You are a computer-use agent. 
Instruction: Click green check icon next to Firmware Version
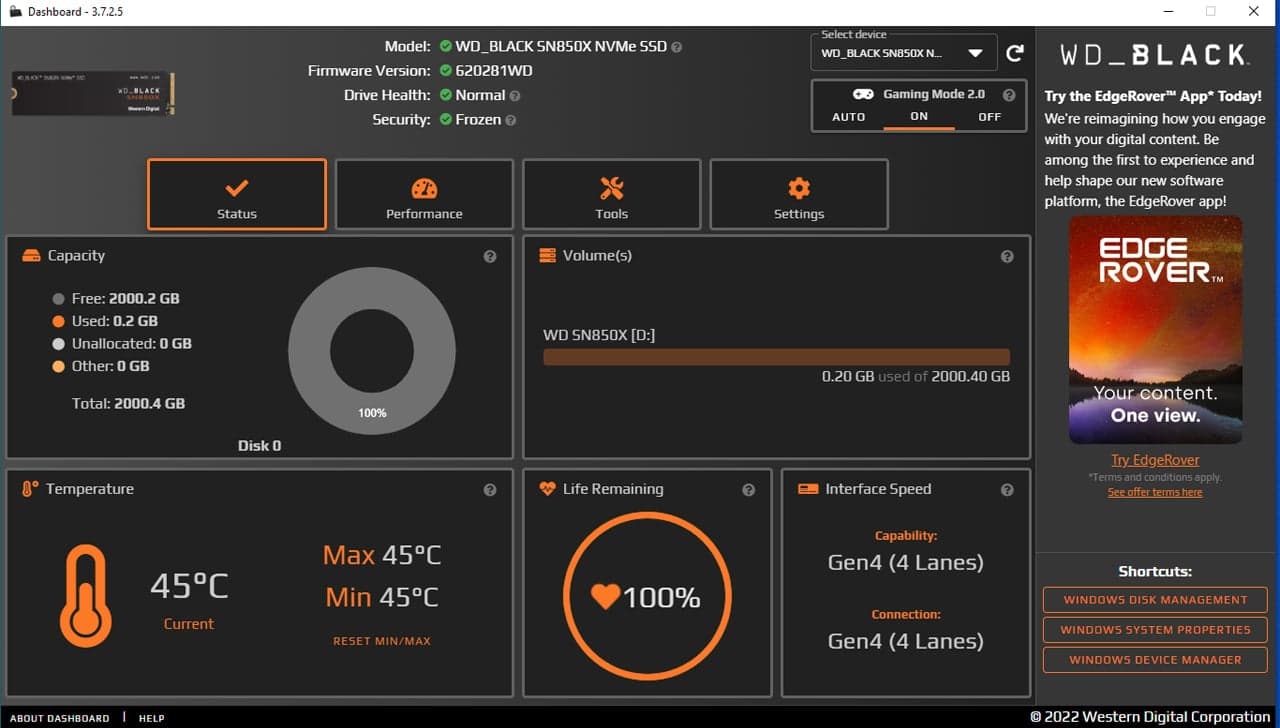(445, 71)
